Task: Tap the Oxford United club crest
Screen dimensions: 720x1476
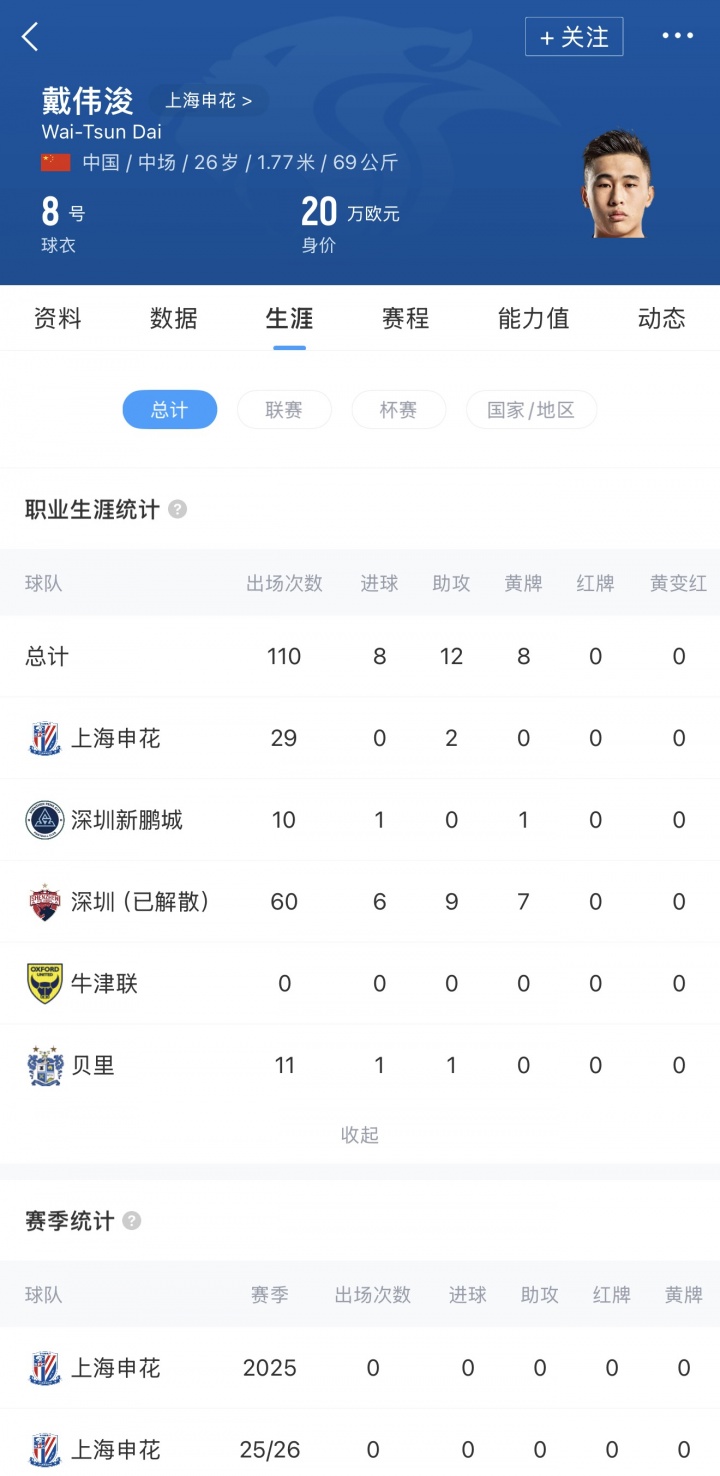Action: click(45, 984)
